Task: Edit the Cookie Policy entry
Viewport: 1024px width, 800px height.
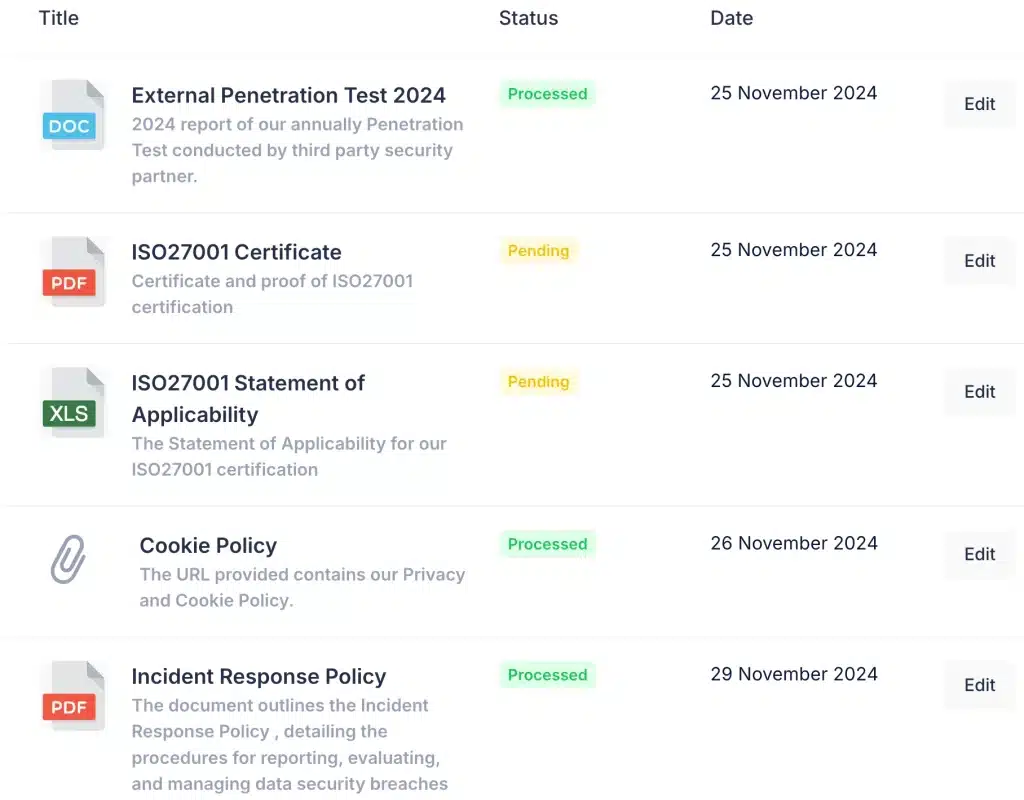Action: pos(979,554)
